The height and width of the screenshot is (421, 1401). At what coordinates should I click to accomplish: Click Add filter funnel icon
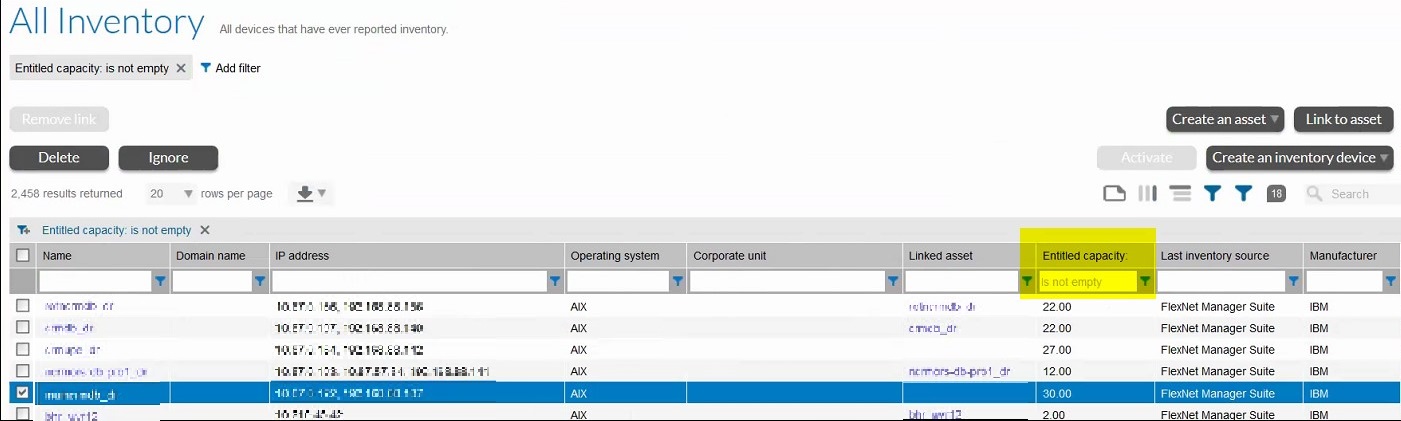[206, 68]
